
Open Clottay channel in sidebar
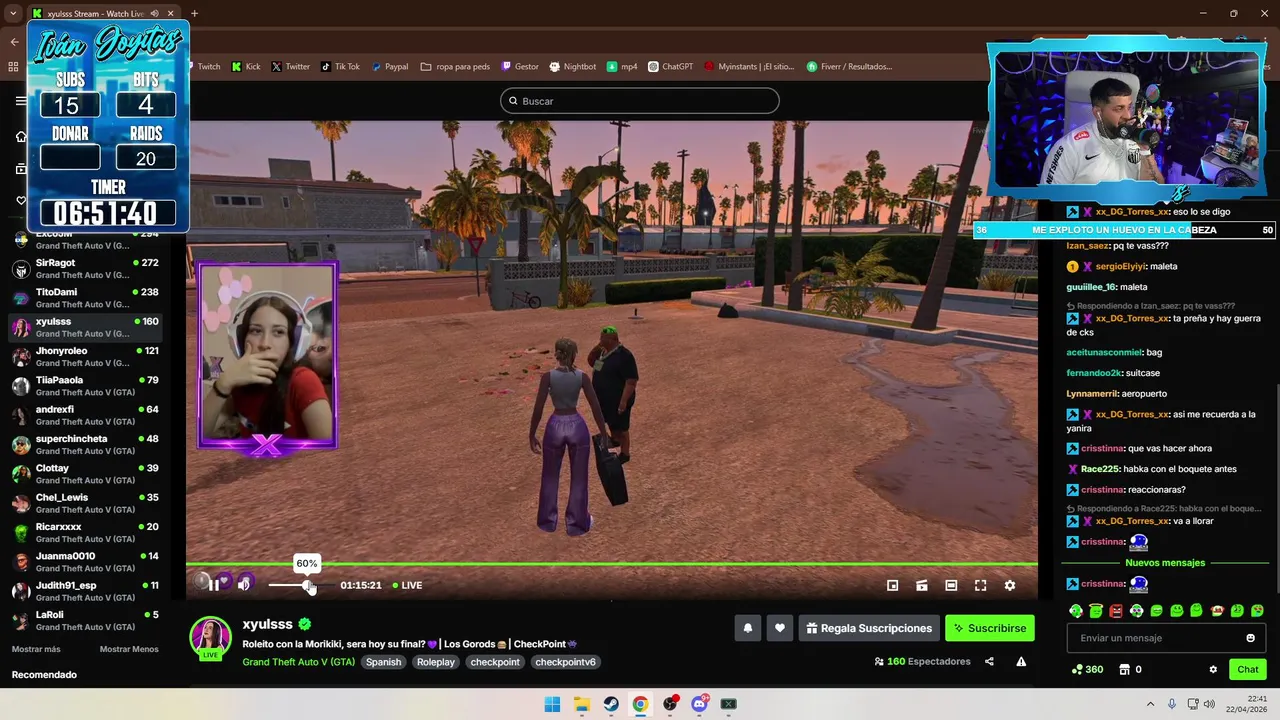pyautogui.click(x=85, y=473)
